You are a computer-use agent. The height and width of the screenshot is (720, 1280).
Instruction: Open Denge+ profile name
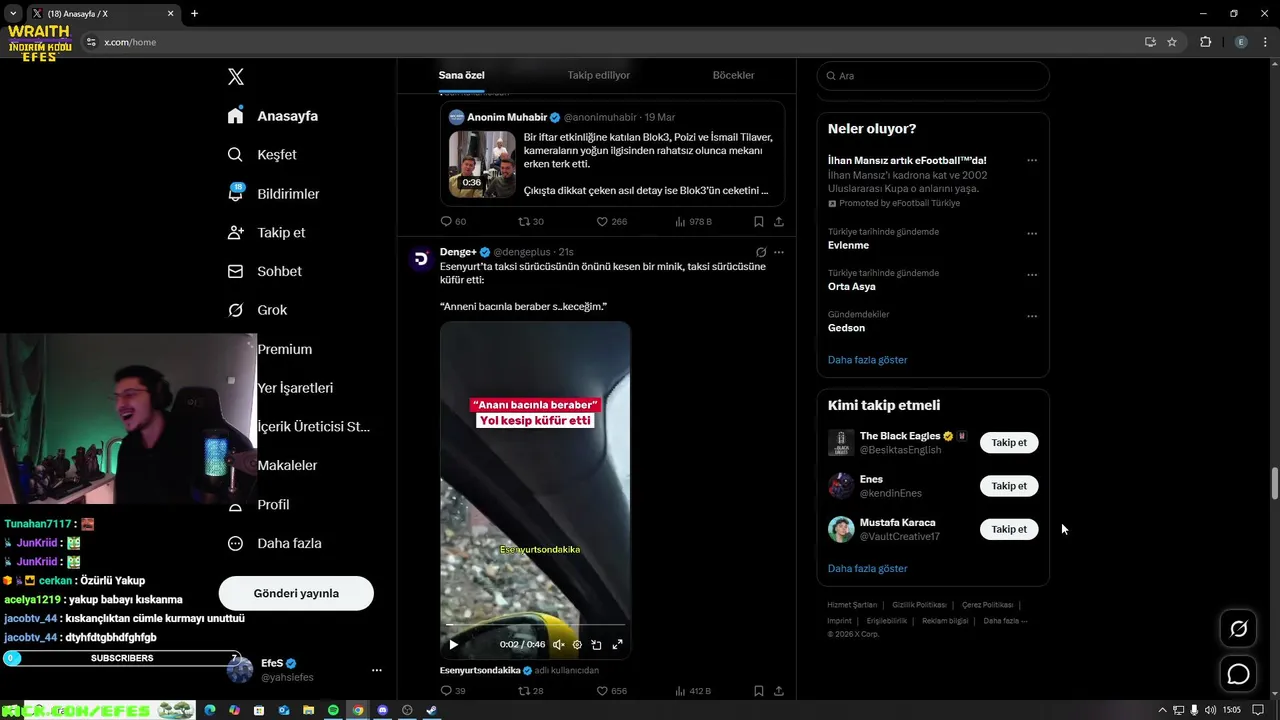pos(458,252)
